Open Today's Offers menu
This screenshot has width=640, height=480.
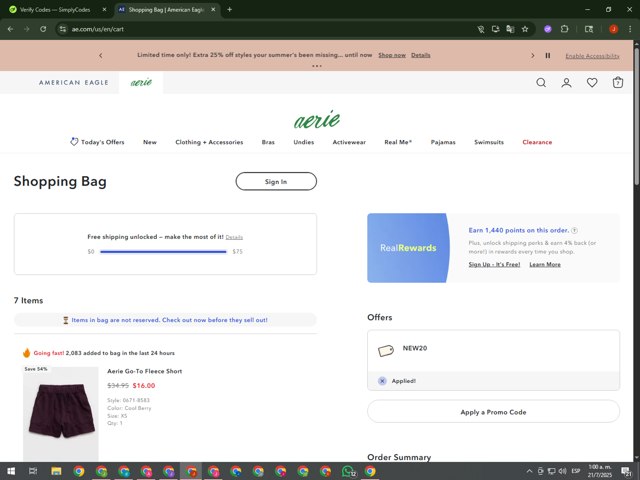click(97, 142)
